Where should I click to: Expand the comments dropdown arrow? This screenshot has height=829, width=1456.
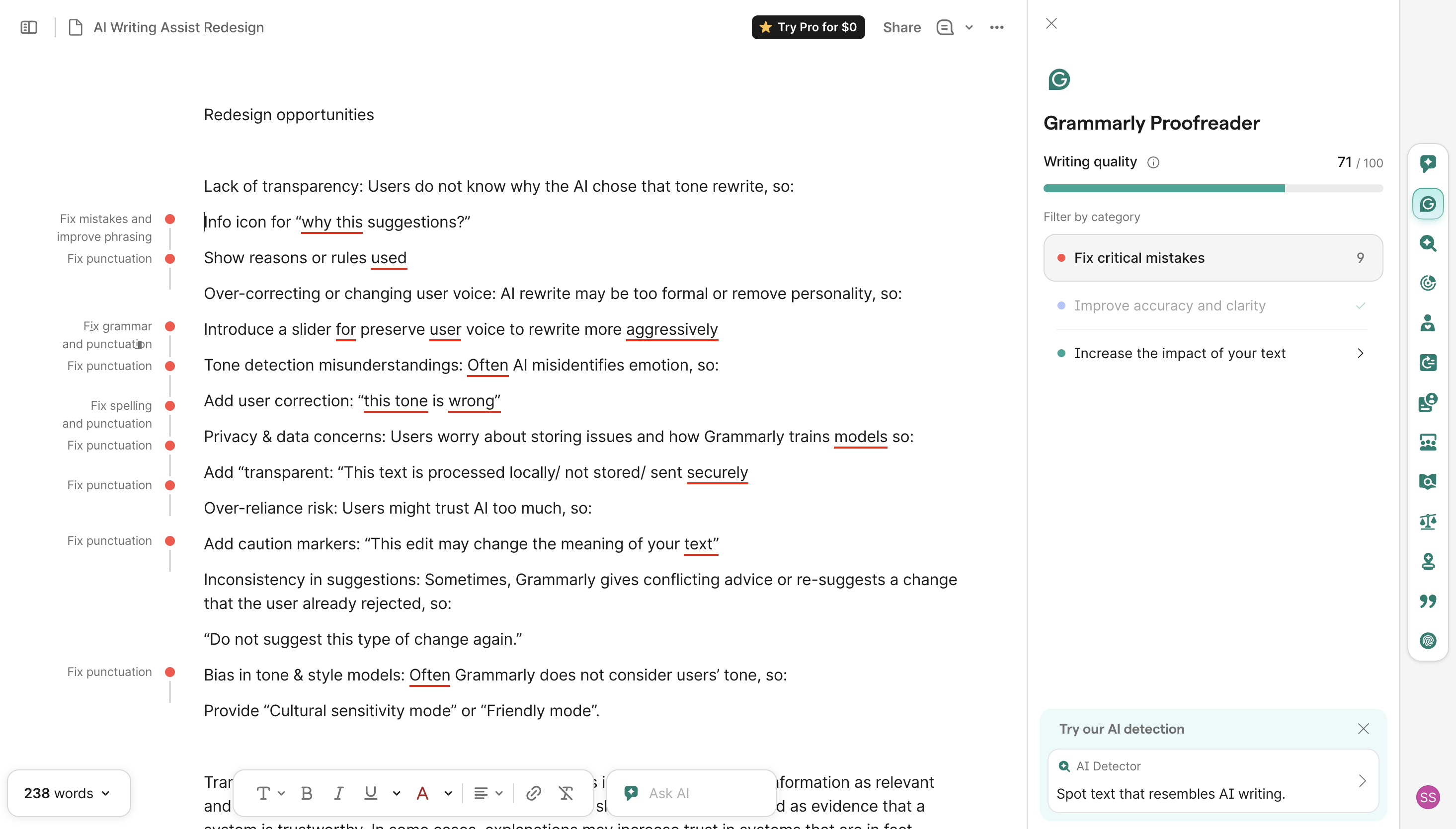pyautogui.click(x=969, y=27)
